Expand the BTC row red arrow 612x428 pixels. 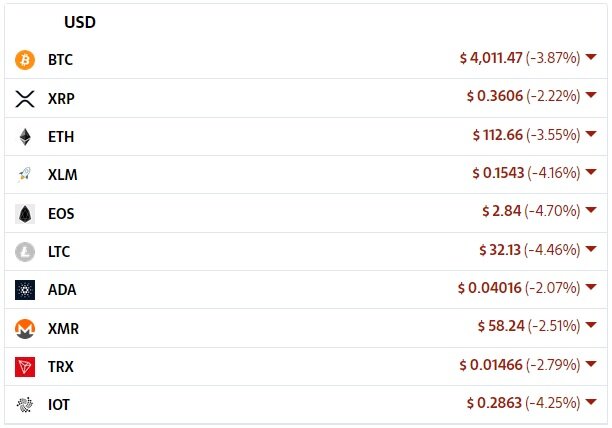coord(591,57)
